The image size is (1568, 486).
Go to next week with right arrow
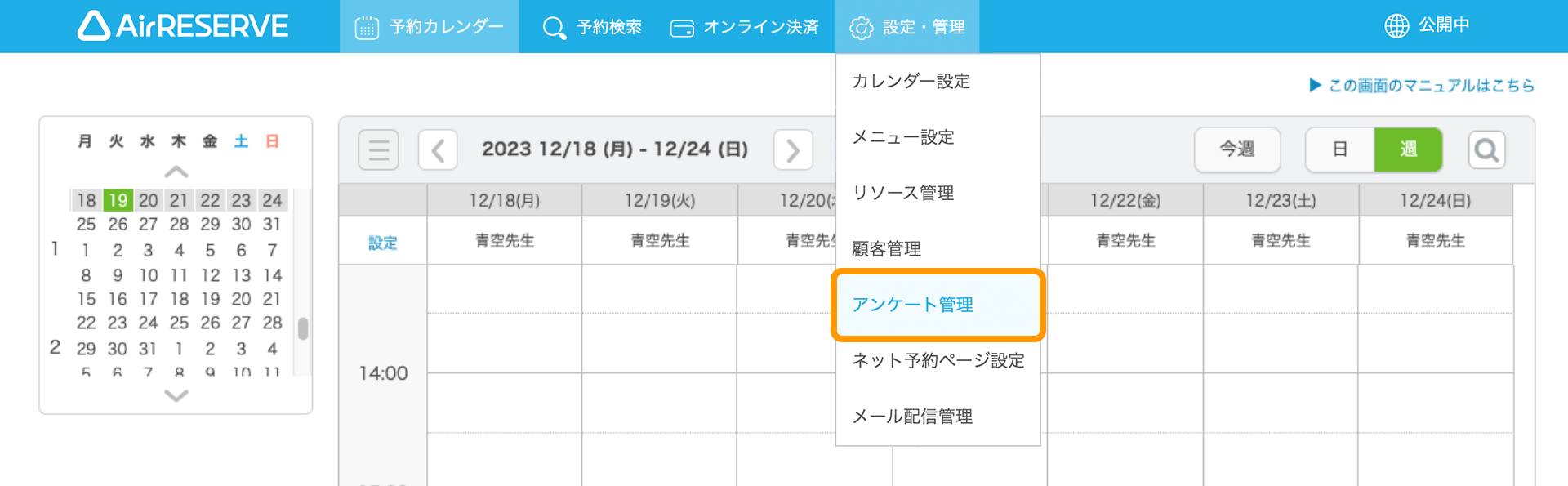793,149
